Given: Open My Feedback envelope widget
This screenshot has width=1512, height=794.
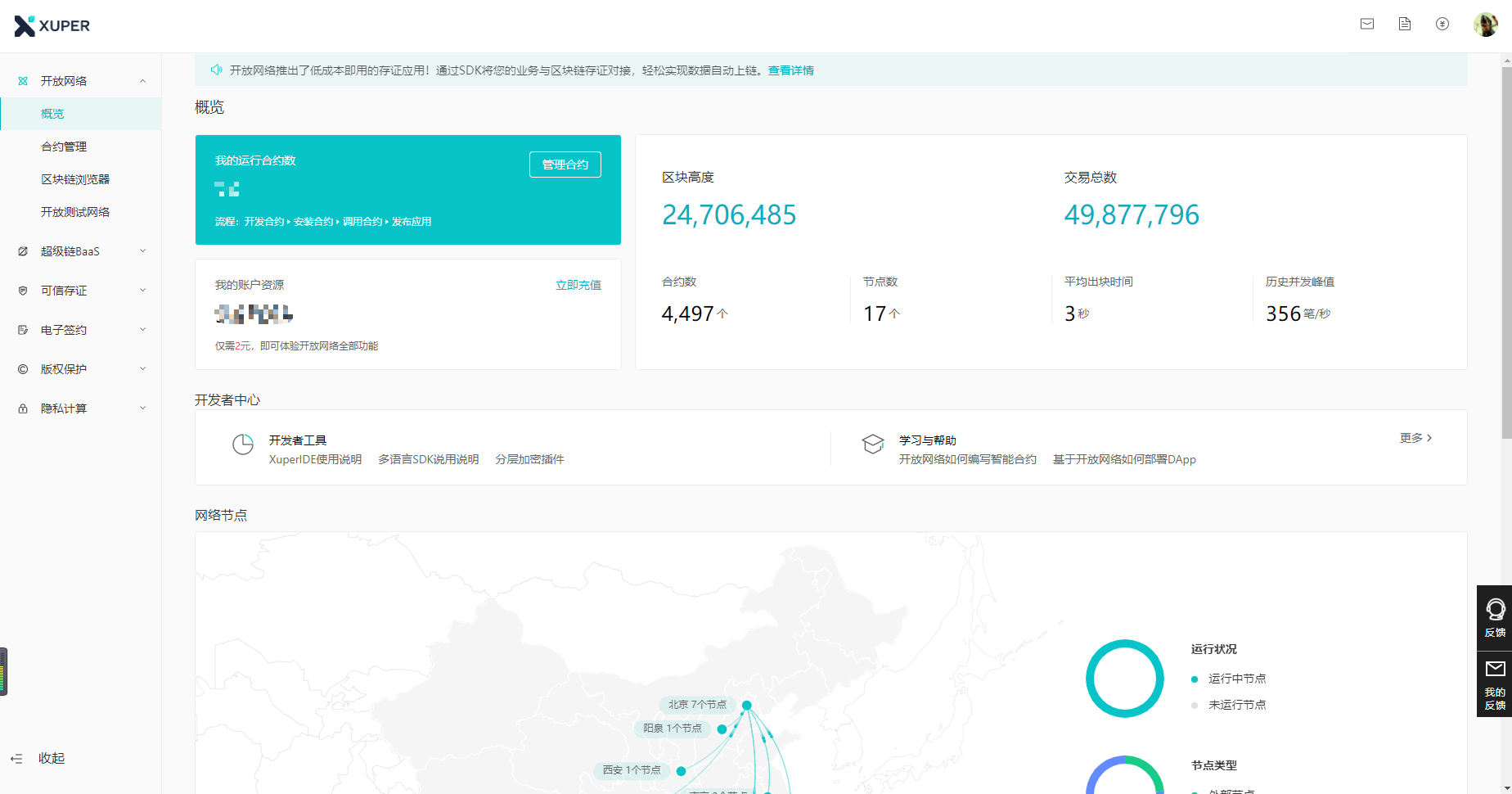Looking at the screenshot, I should 1494,684.
